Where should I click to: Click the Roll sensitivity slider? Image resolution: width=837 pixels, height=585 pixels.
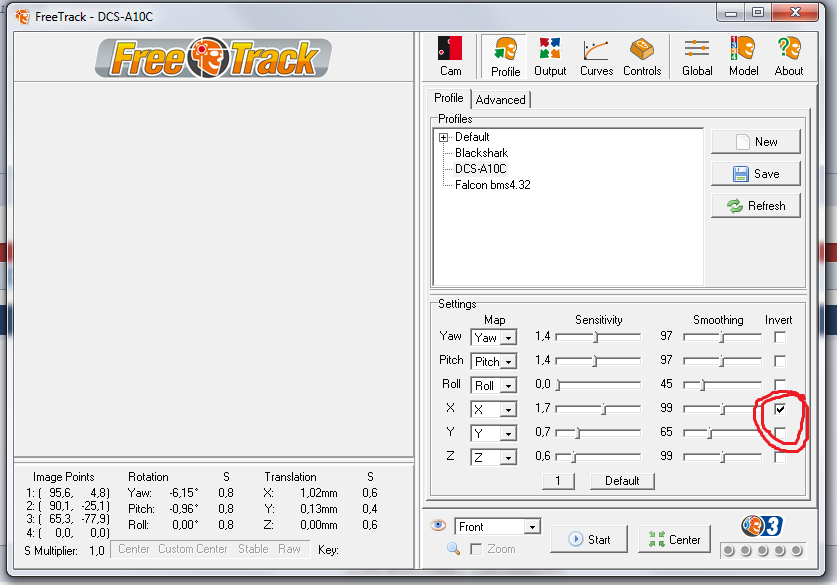click(x=598, y=385)
